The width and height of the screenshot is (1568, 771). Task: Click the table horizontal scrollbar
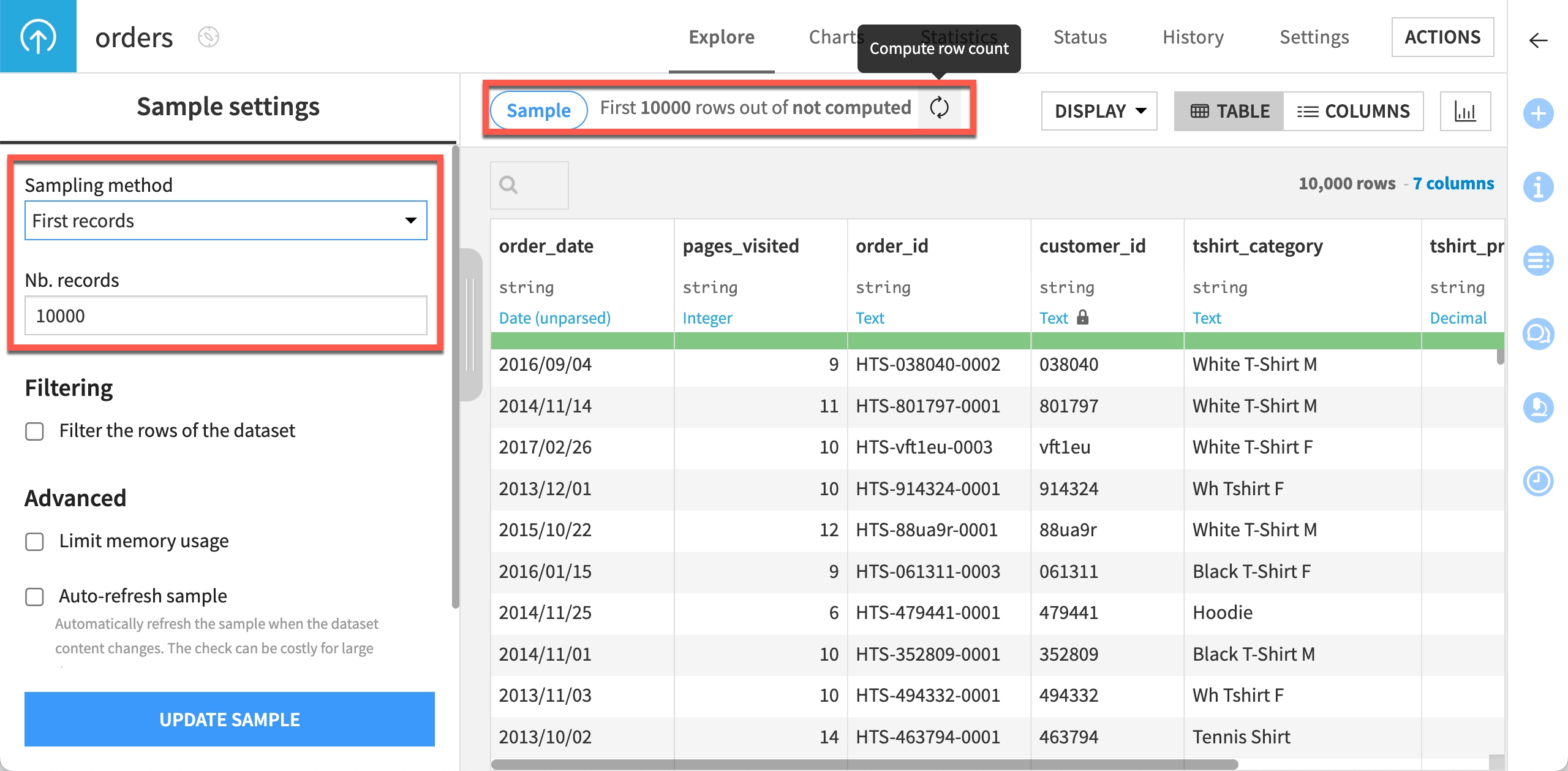864,764
